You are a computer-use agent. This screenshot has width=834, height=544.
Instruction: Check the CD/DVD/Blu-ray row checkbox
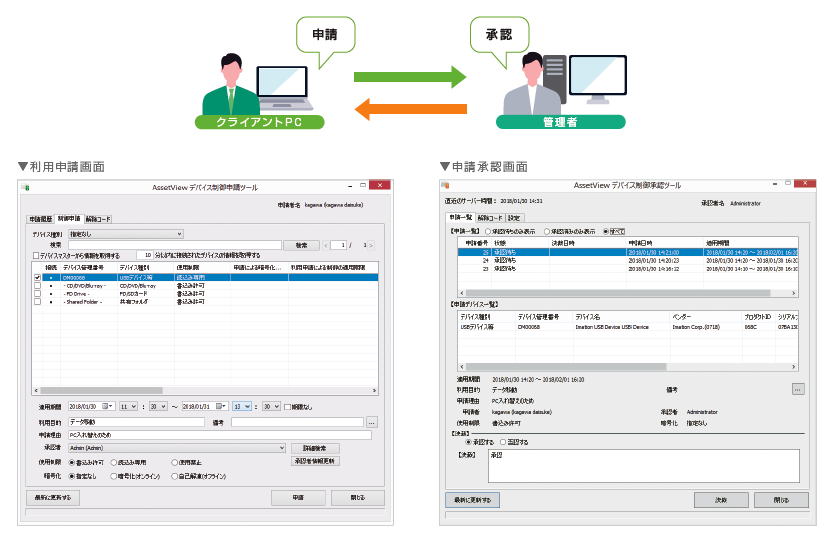pos(37,286)
